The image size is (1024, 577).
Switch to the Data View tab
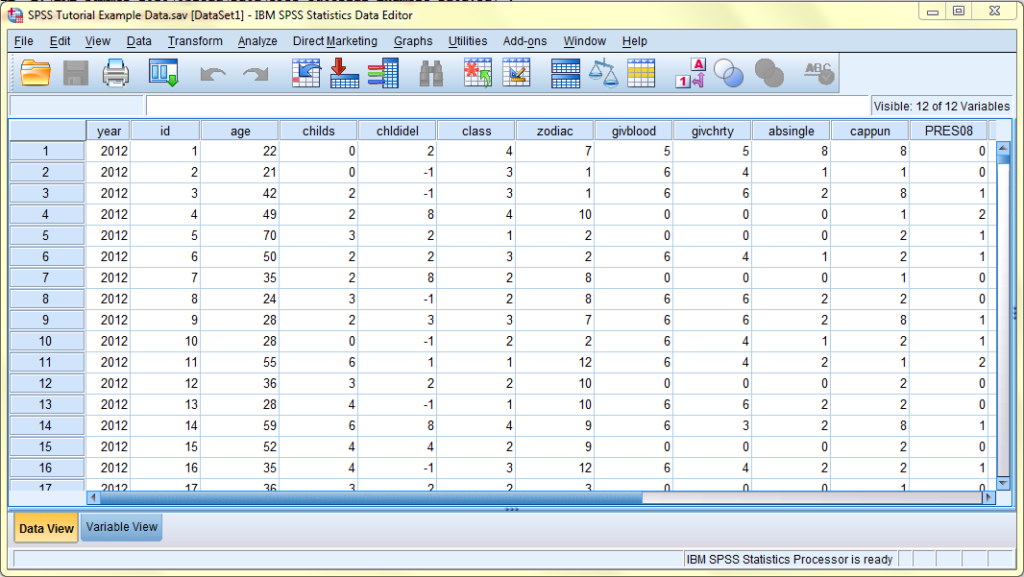[46, 528]
